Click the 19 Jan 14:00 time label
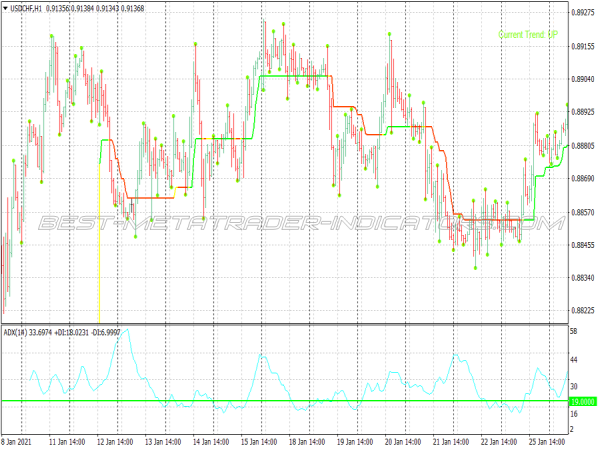Viewport: 600px width, 450px height. [355, 442]
